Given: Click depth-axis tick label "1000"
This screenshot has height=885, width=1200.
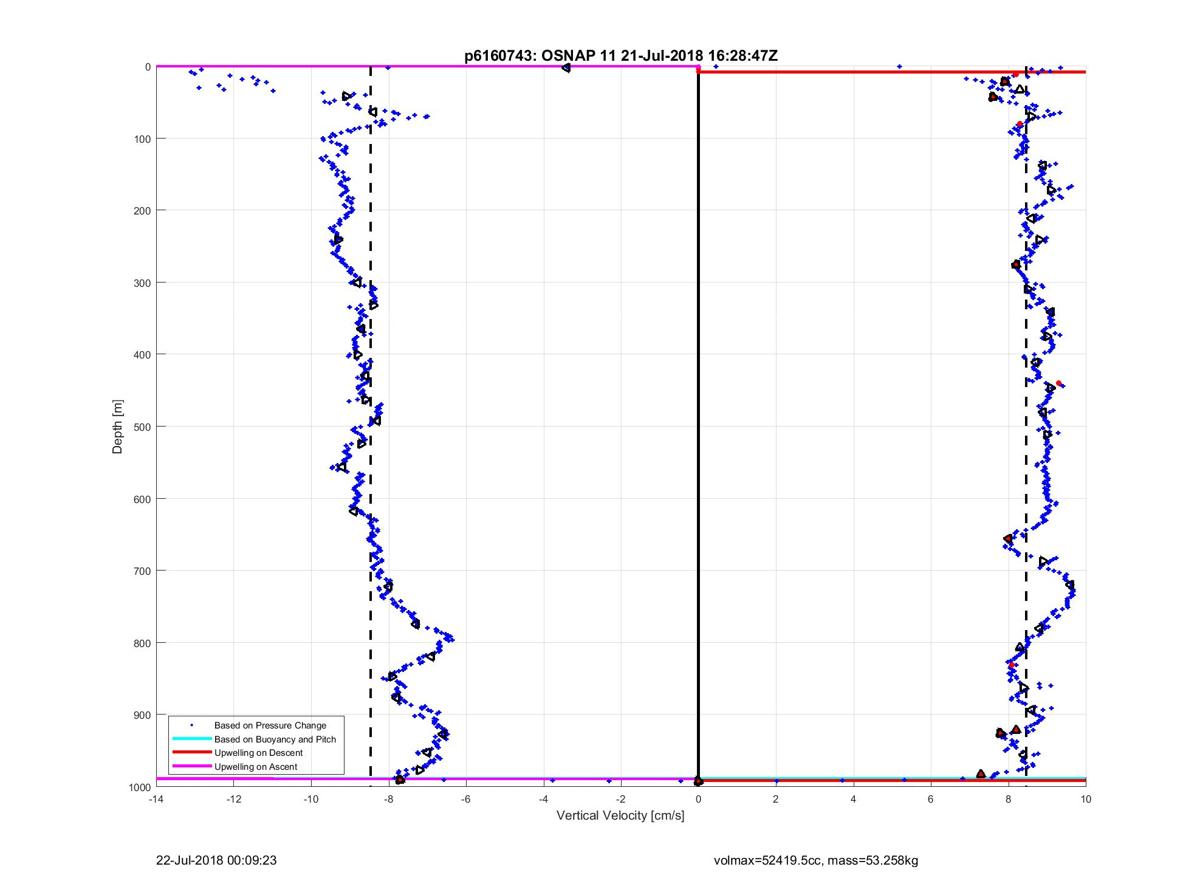Looking at the screenshot, I should (139, 786).
